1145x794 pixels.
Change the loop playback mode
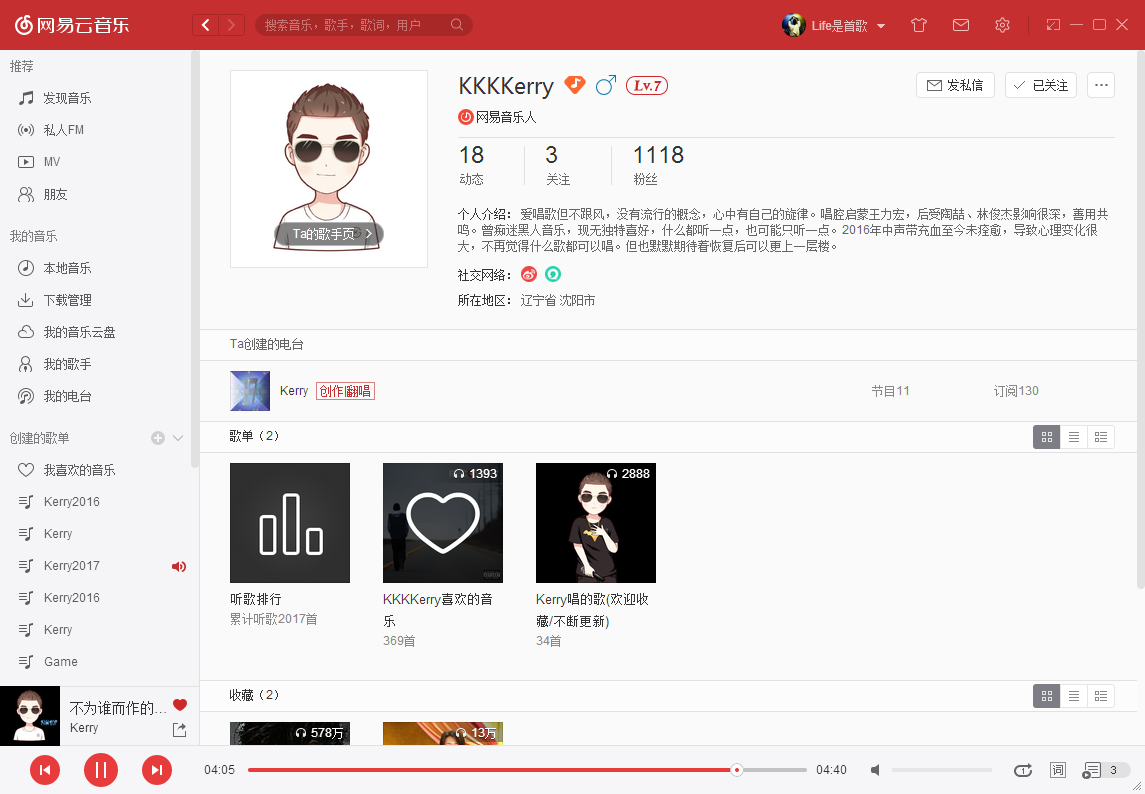tap(1023, 770)
